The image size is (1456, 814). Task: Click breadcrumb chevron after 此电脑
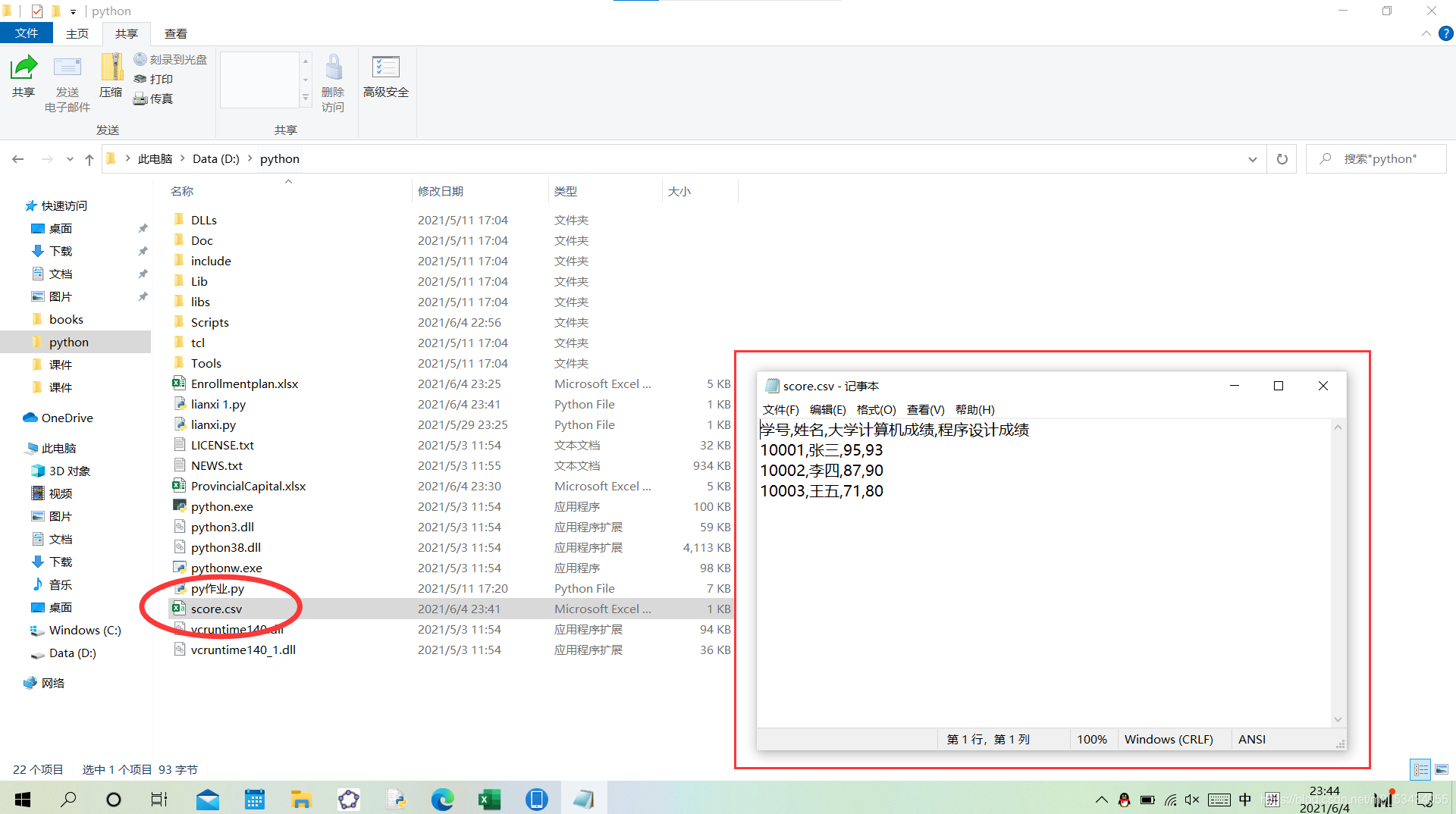[x=183, y=158]
